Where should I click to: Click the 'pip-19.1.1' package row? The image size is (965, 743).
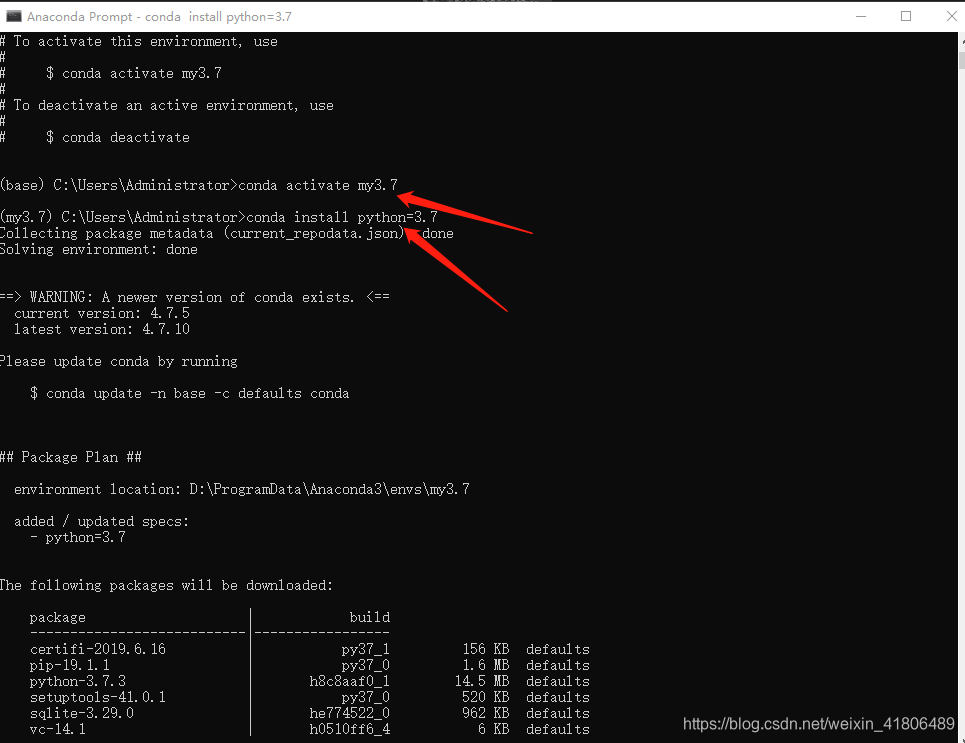pyautogui.click(x=310, y=665)
